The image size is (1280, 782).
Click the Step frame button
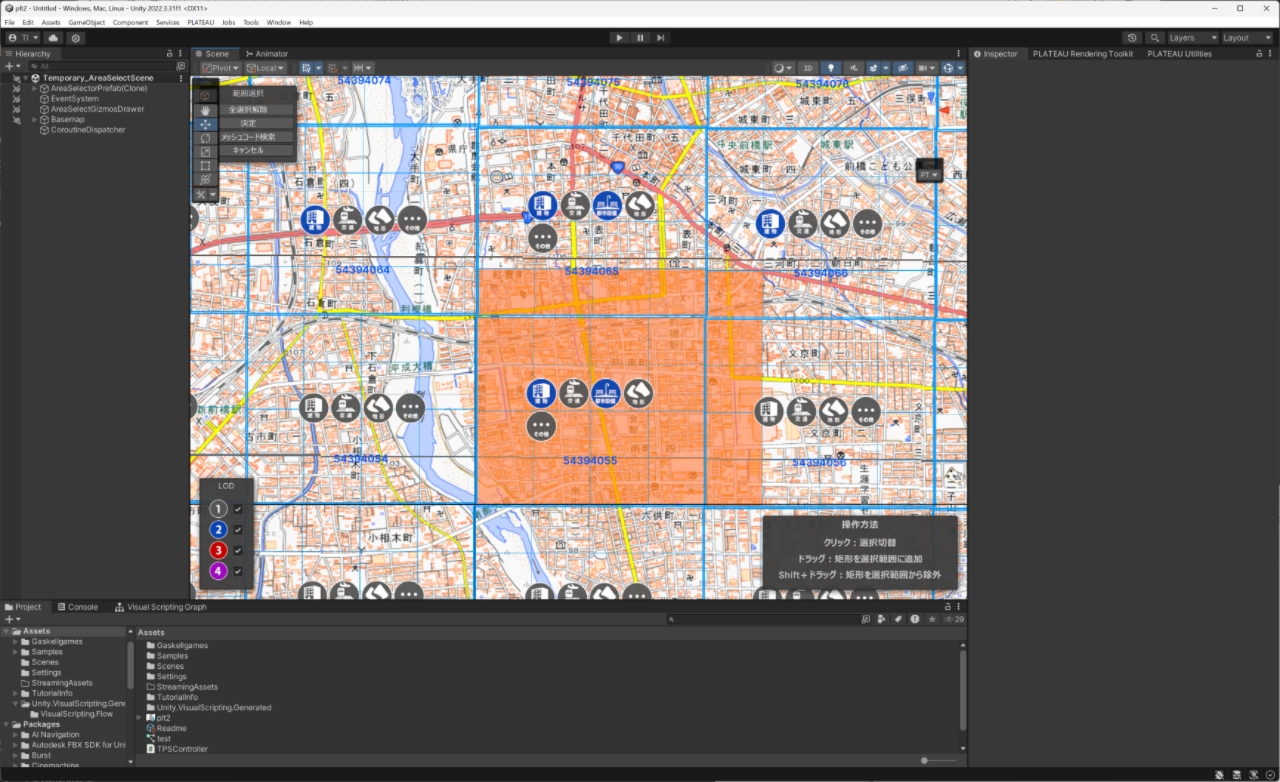click(661, 38)
